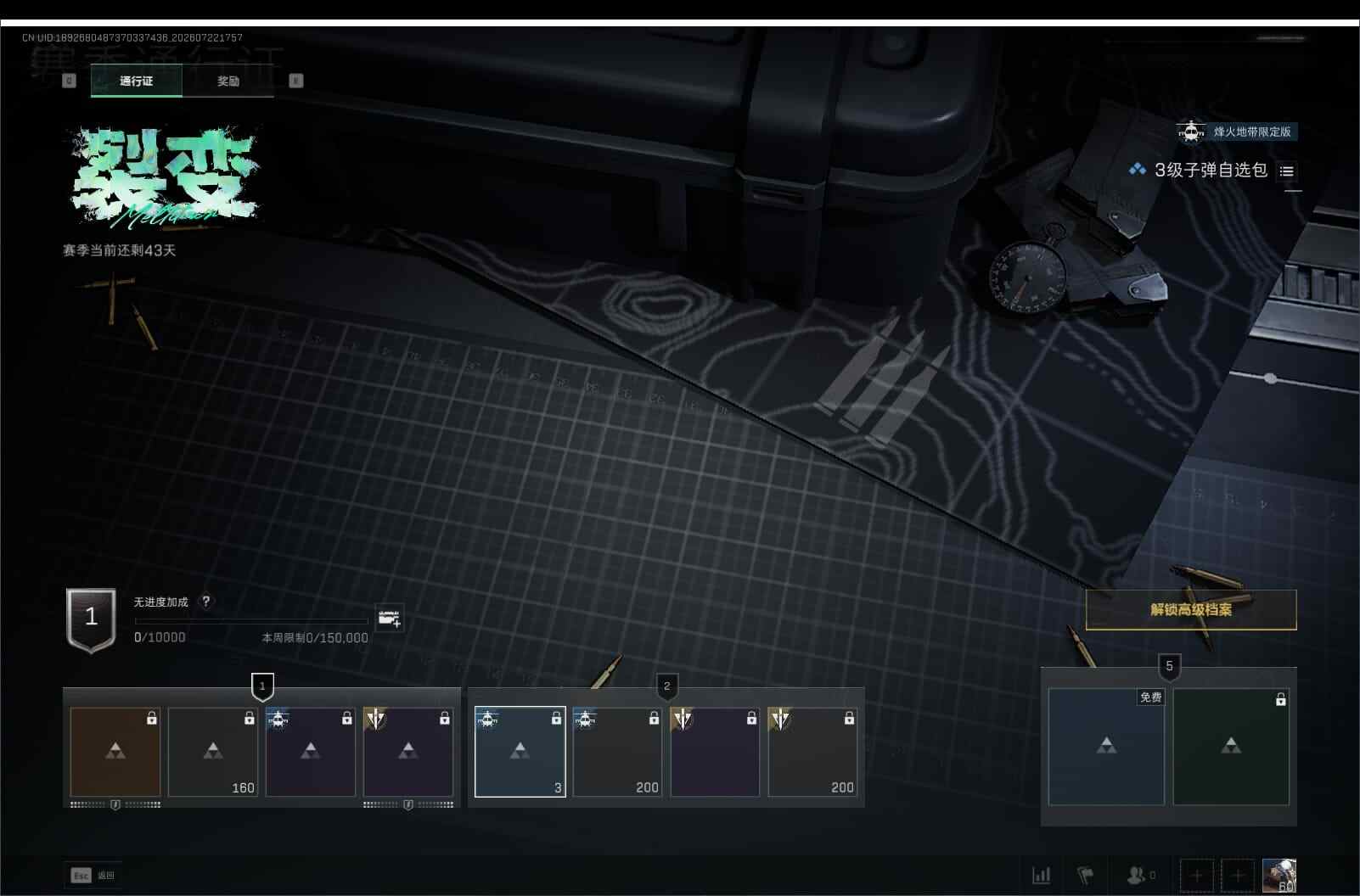Image resolution: width=1360 pixels, height=896 pixels.
Task: Click the level 1 shield badge
Action: click(91, 619)
